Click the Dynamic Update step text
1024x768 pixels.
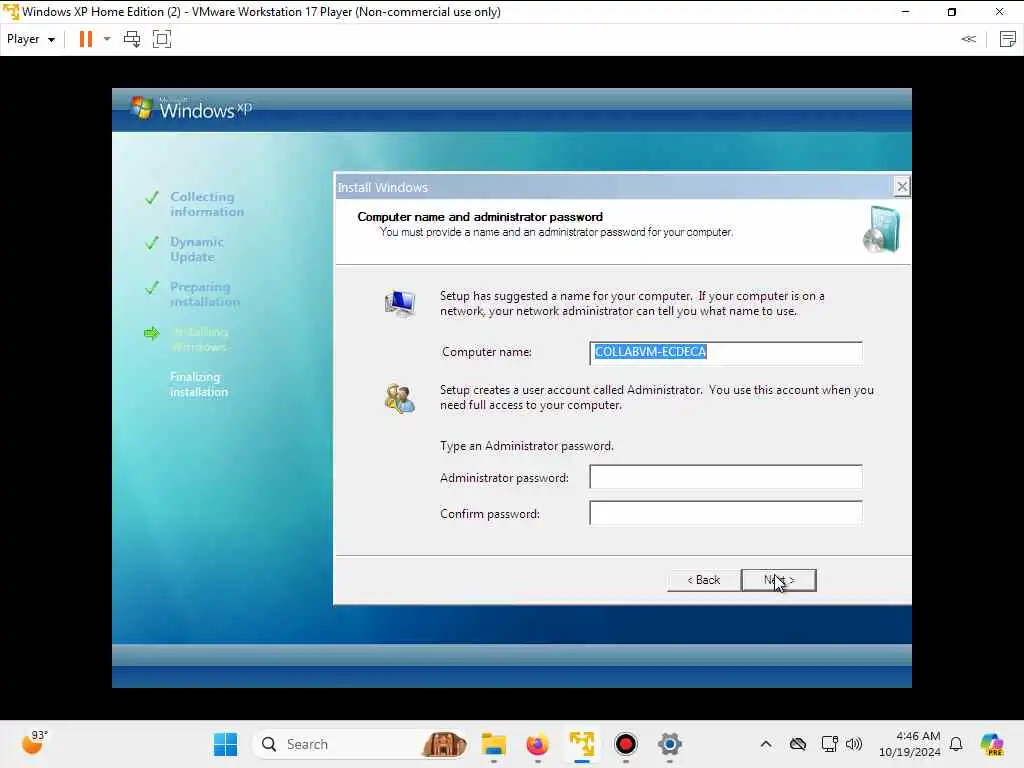point(197,249)
